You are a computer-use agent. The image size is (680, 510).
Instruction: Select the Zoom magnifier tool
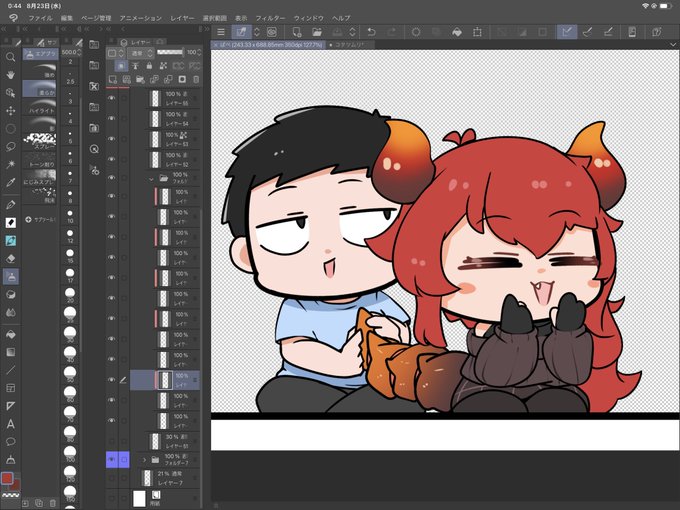(x=10, y=57)
